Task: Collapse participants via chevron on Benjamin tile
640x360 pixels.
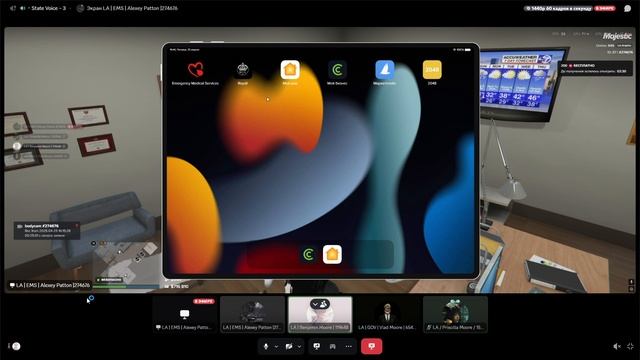Action: point(315,304)
